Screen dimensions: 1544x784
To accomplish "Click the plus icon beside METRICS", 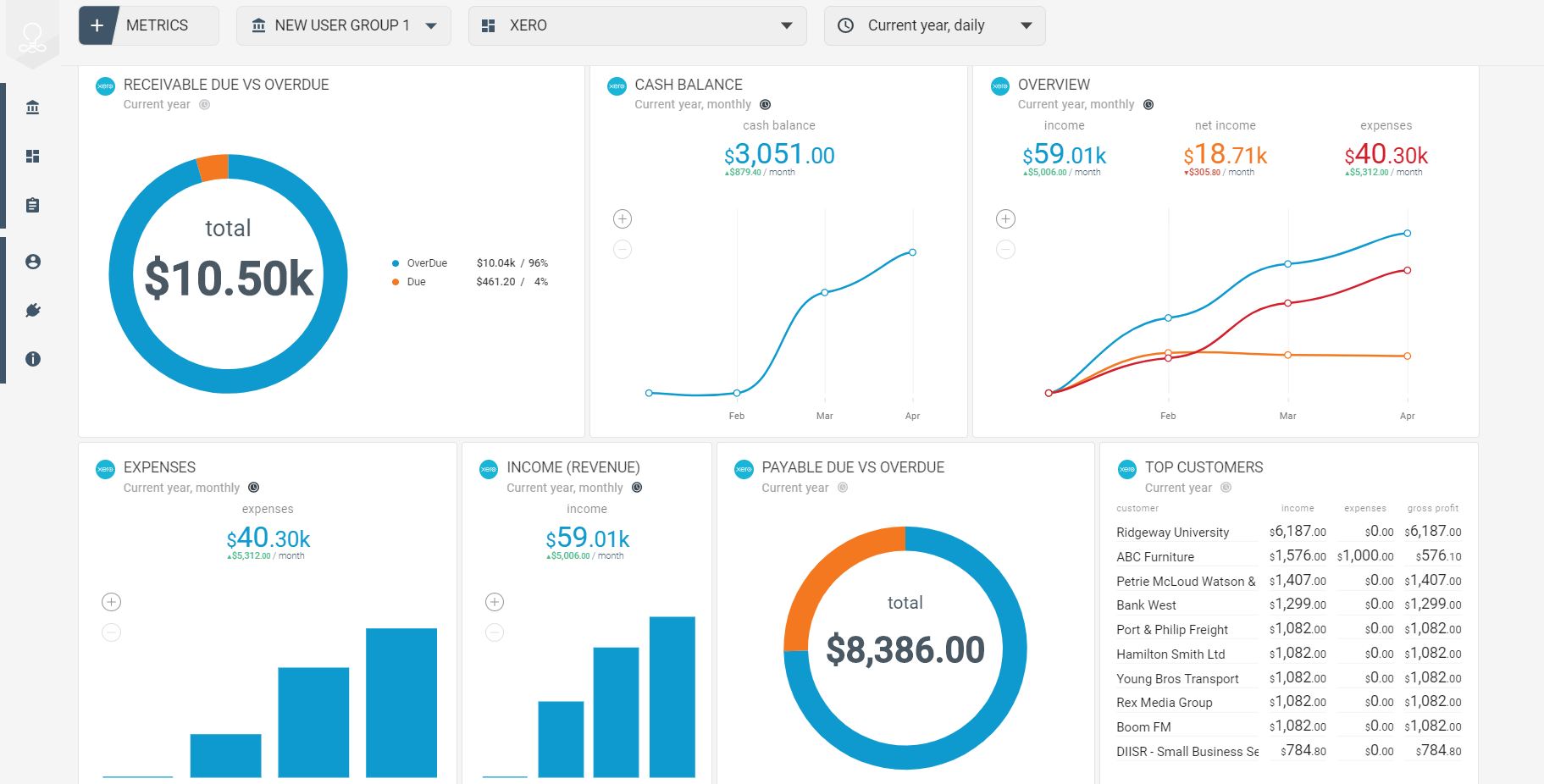I will tap(97, 25).
